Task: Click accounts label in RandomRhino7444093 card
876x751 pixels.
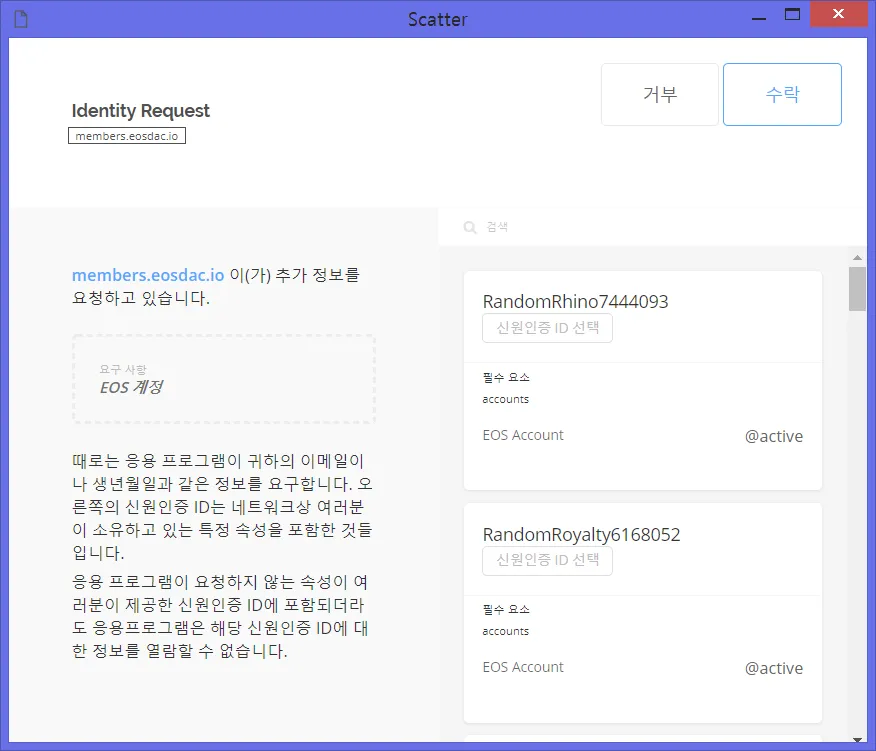Action: click(506, 400)
